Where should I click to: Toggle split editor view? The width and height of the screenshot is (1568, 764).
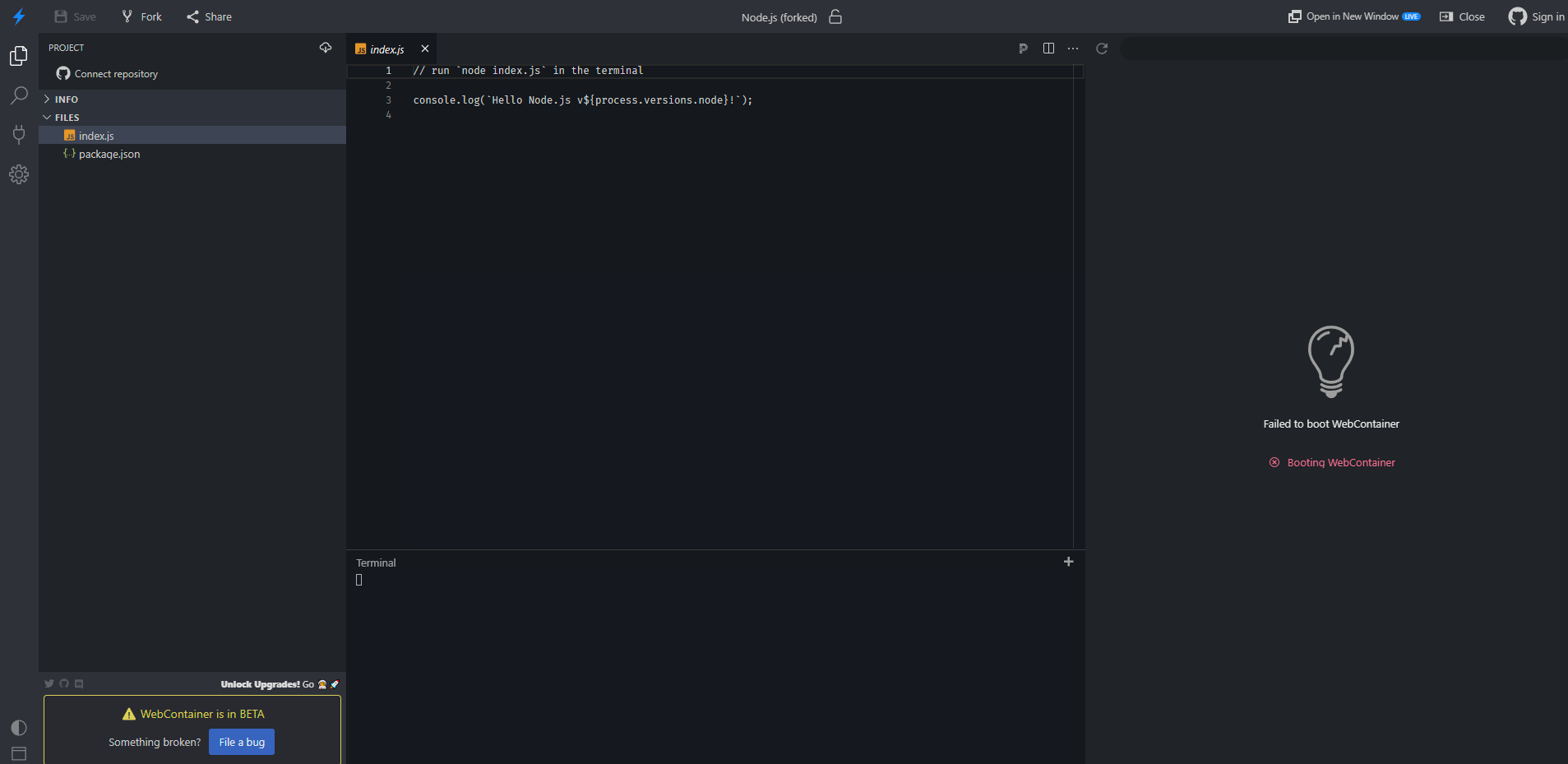click(x=1049, y=48)
